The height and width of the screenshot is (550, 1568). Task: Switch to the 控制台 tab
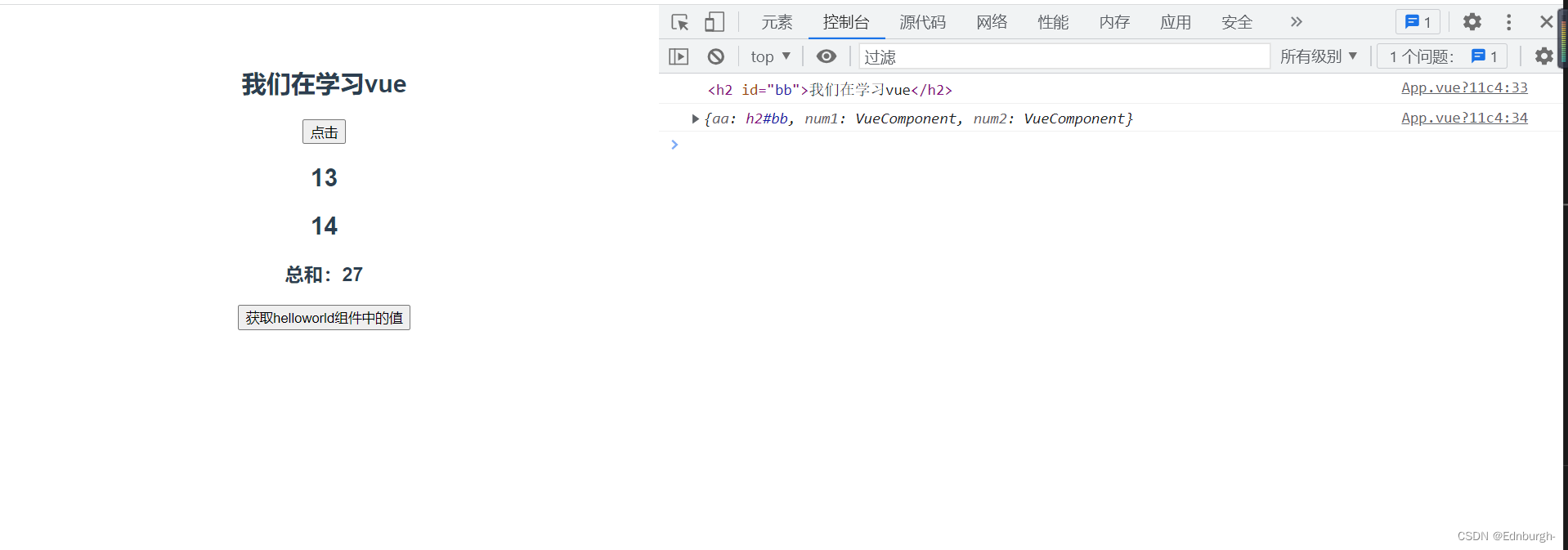pos(846,22)
